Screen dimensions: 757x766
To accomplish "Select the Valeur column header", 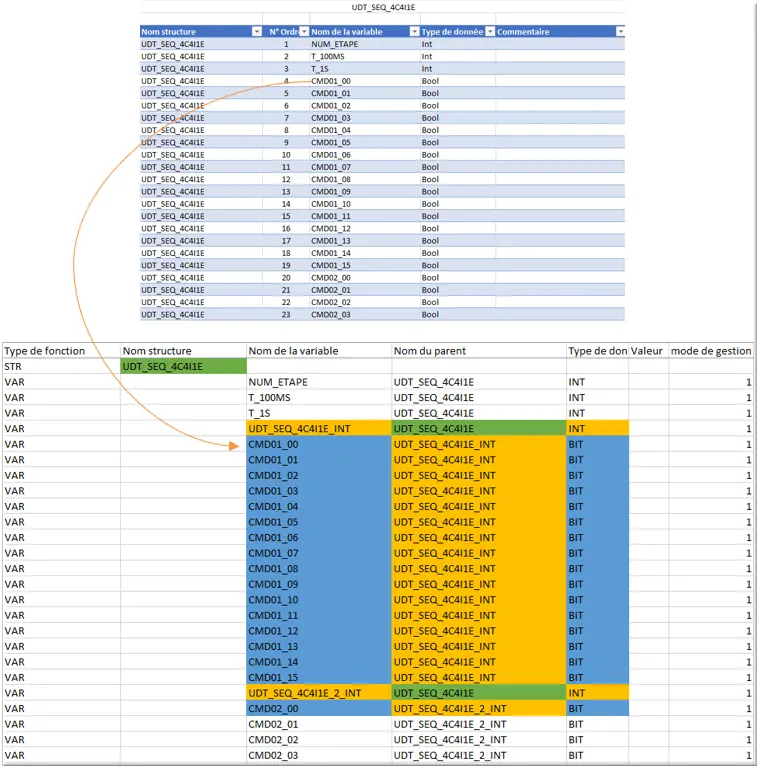I will tap(647, 351).
